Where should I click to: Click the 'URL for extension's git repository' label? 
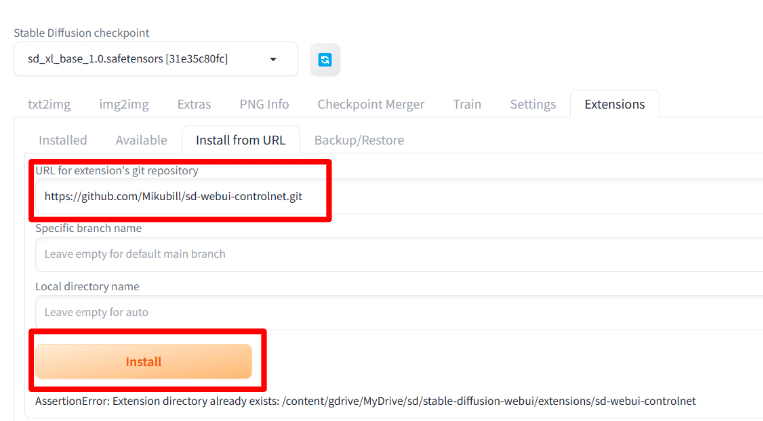117,170
